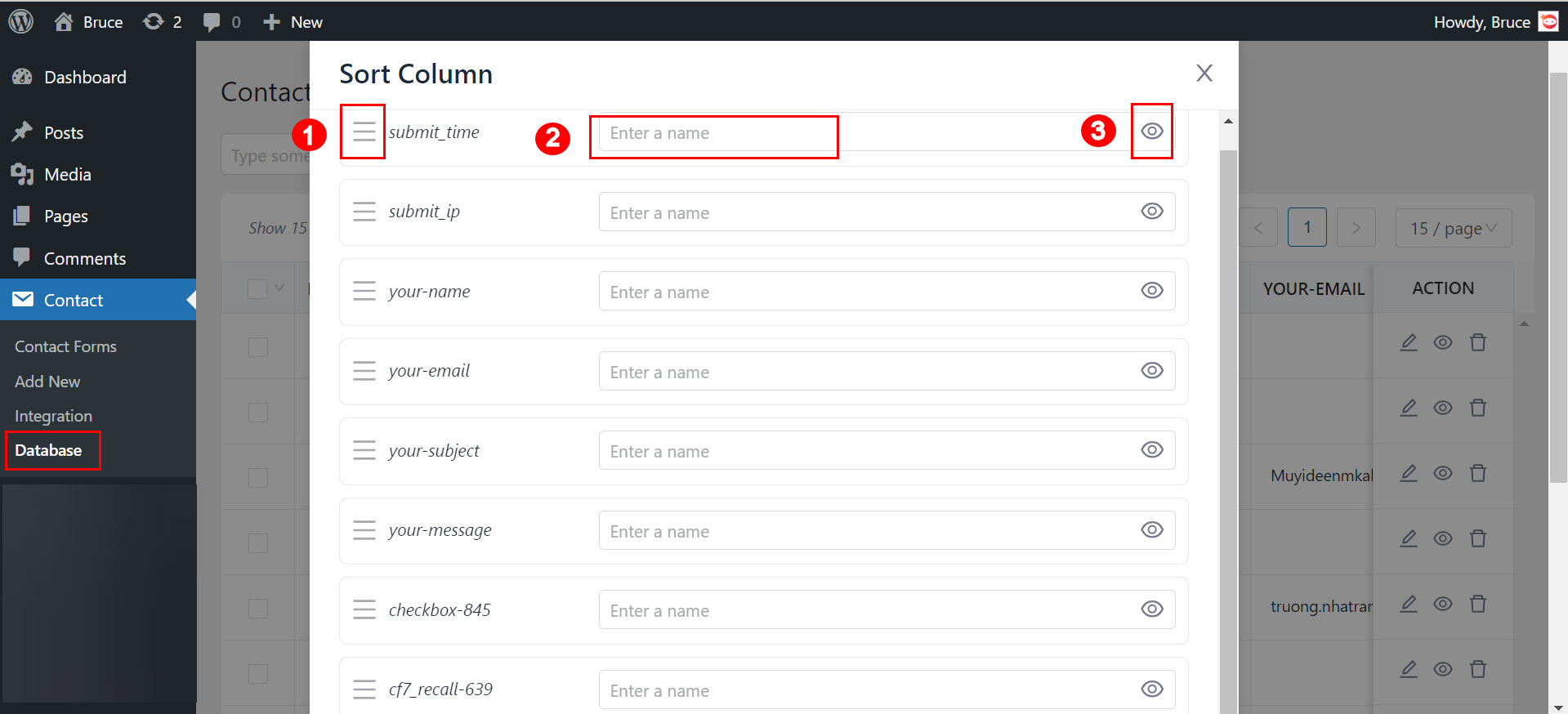
Task: Go to next page using right chevron
Action: [1356, 228]
